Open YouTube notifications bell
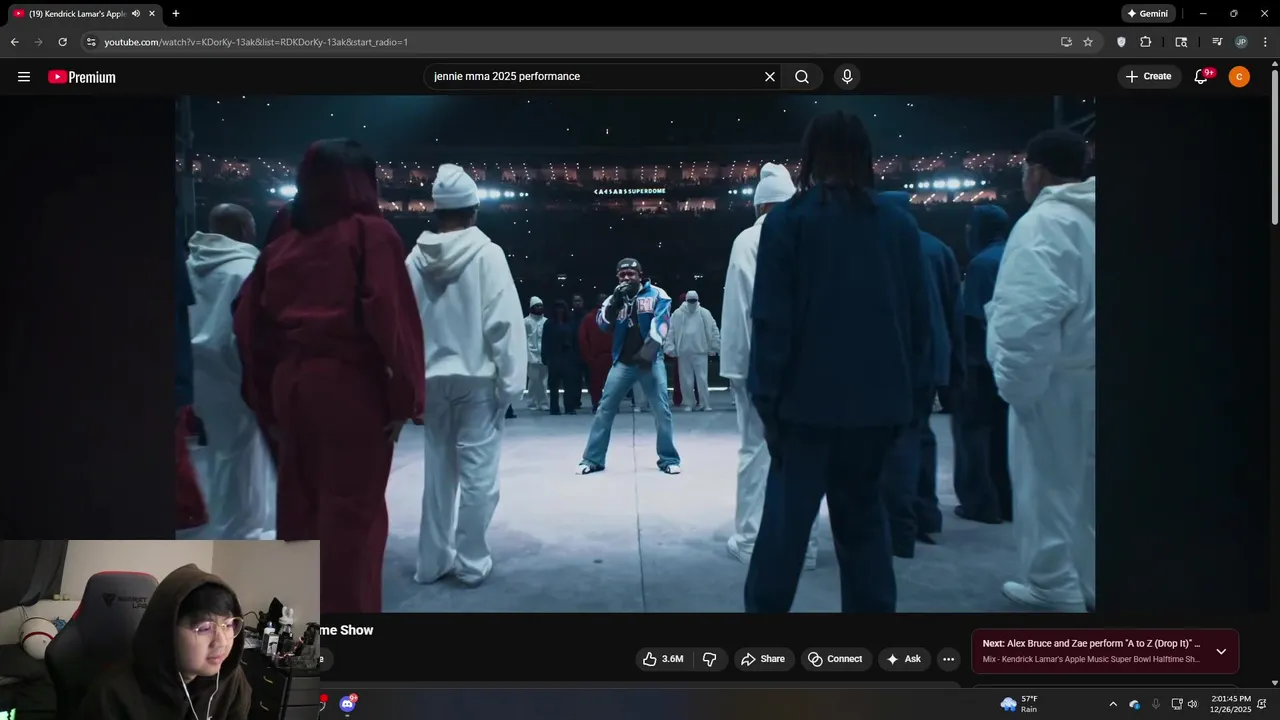This screenshot has height=720, width=1280. 1203,77
